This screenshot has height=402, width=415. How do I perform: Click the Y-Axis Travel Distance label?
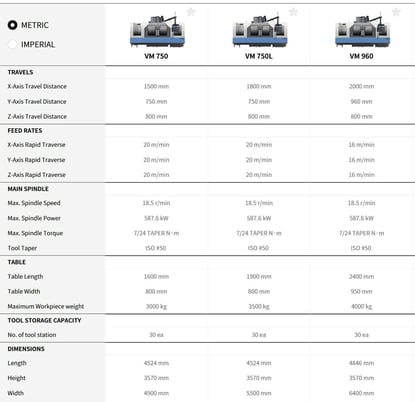37,102
